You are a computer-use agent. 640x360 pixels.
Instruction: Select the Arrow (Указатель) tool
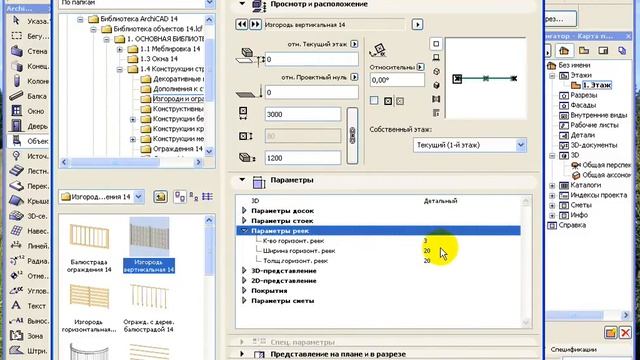29,21
